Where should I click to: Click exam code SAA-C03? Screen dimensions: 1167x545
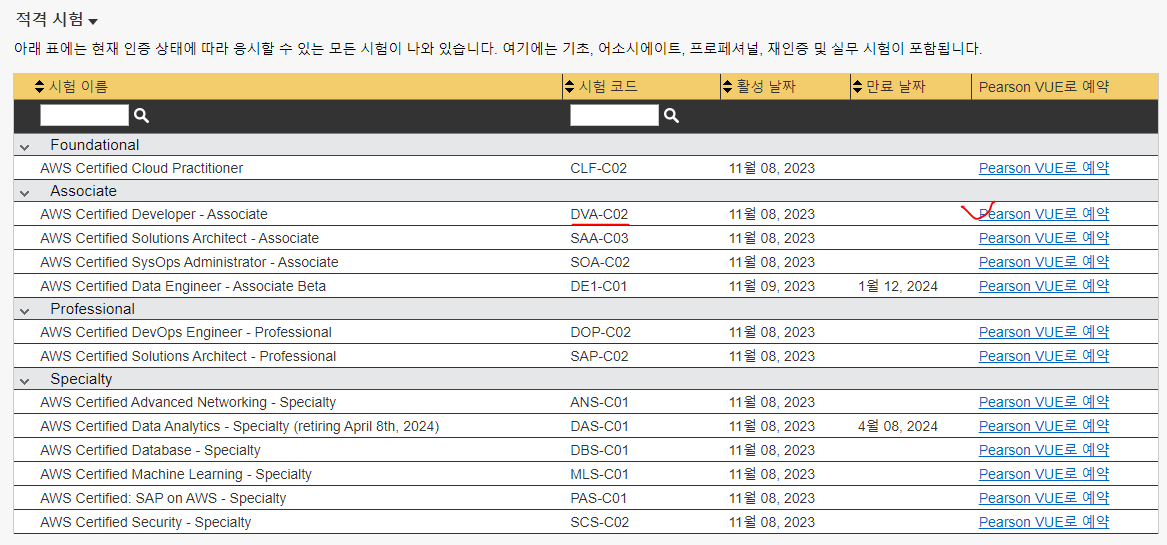click(x=600, y=238)
